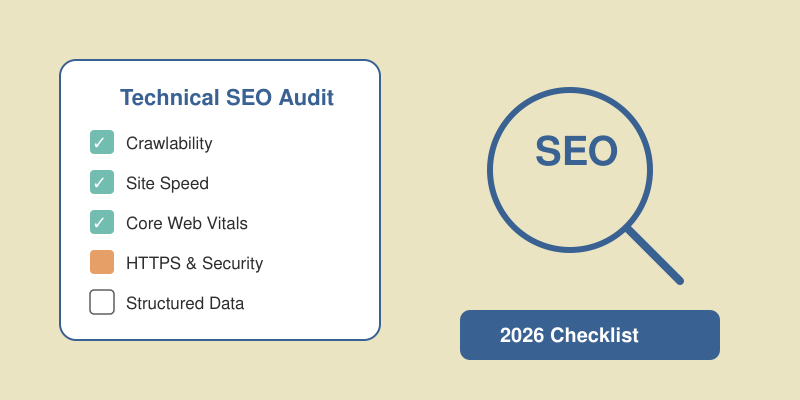Toggle the Site Speed checkbox
This screenshot has width=800, height=400.
click(102, 182)
